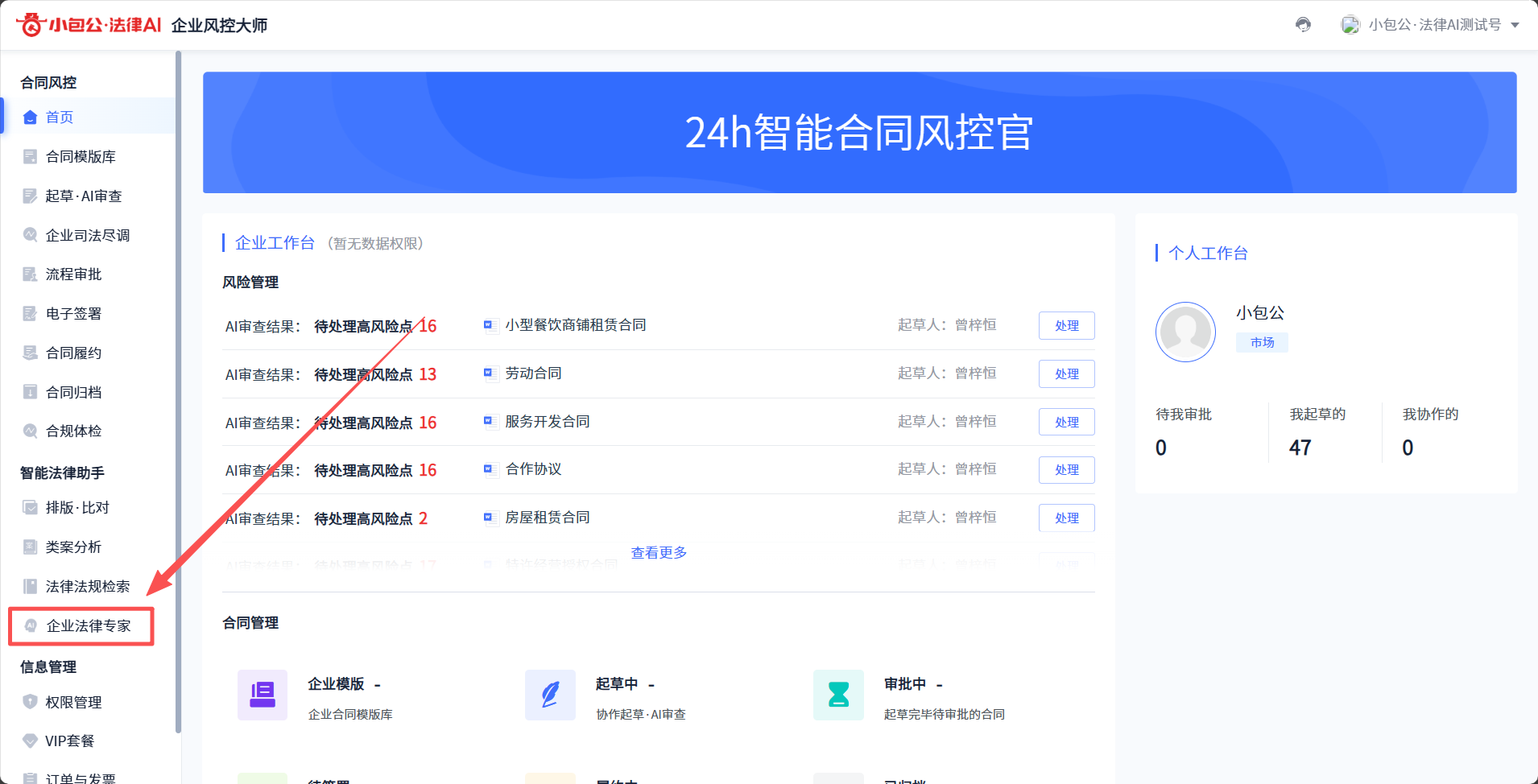Click the 合规体检 sidebar icon
This screenshot has height=784, width=1538.
tap(30, 431)
